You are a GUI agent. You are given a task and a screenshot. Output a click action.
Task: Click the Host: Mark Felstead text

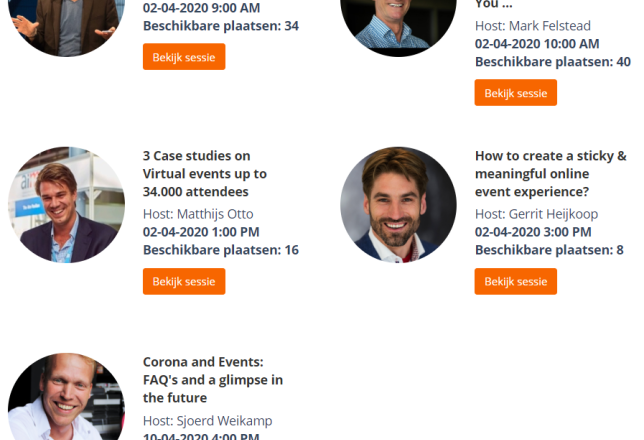533,26
